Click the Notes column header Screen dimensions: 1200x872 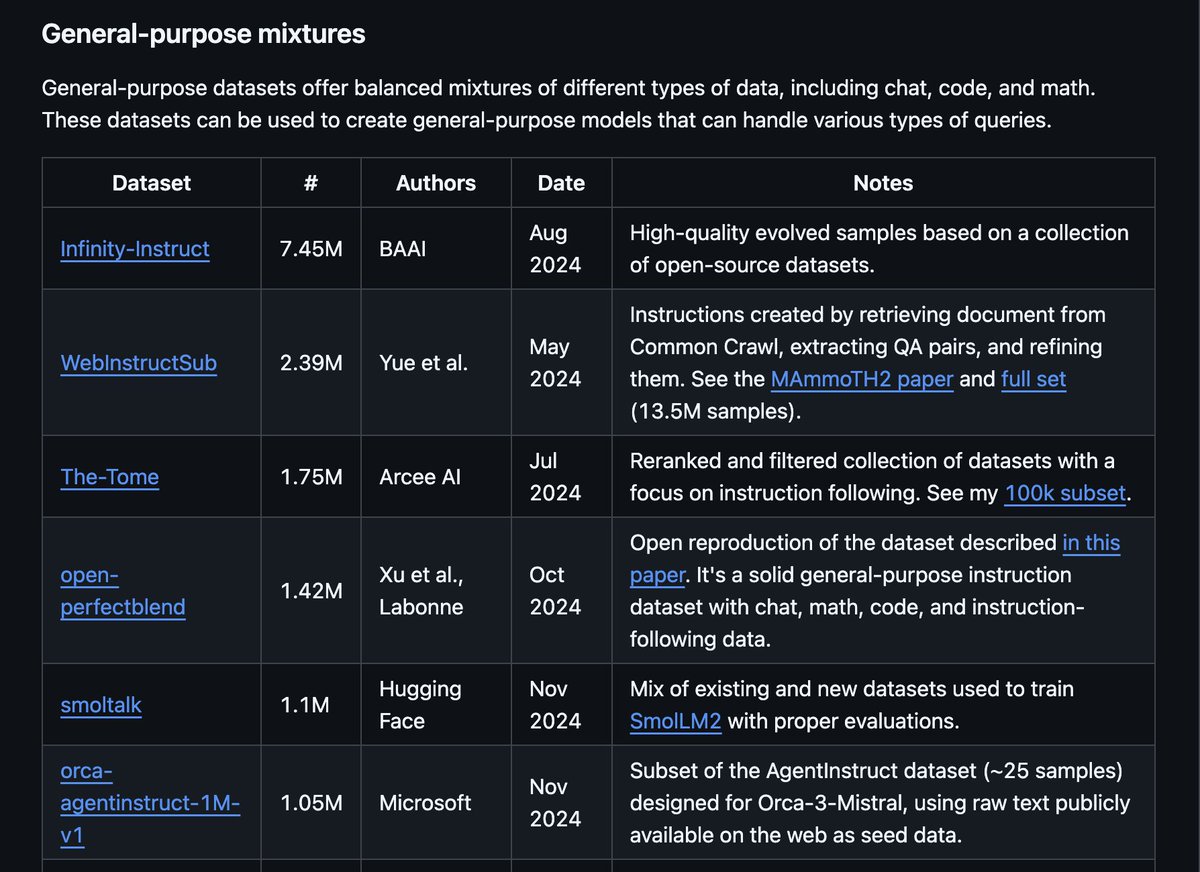[x=883, y=183]
